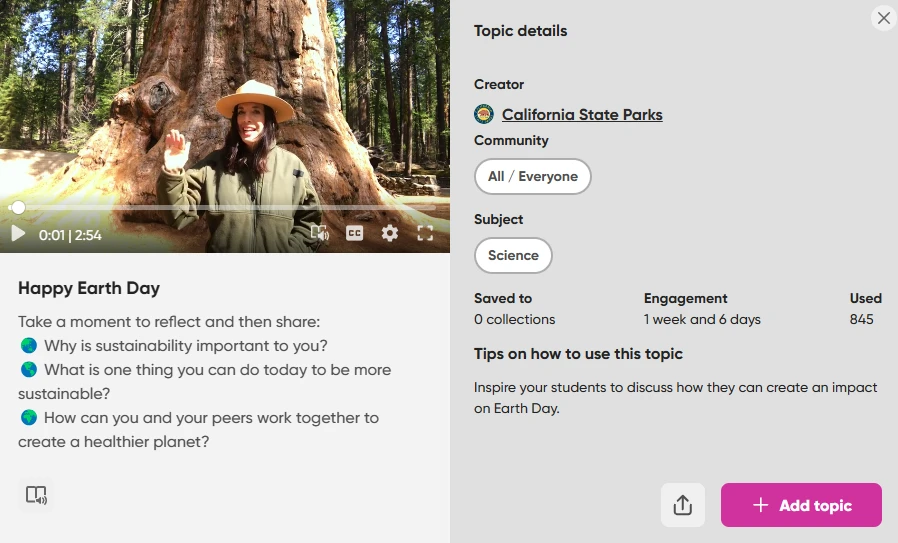The image size is (898, 543).
Task: Toggle closed captions on the video
Action: point(355,233)
